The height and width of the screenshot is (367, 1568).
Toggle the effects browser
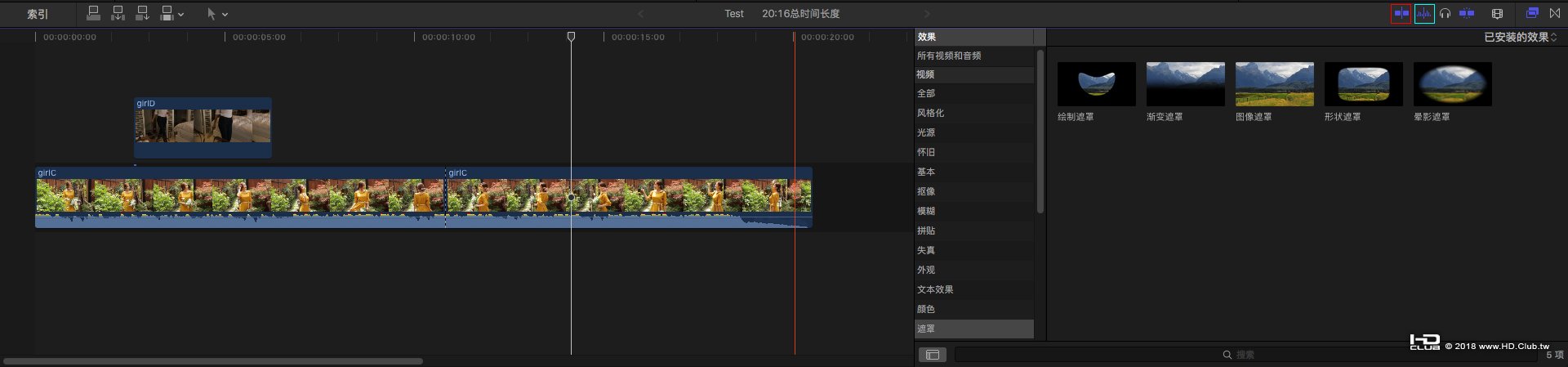[1532, 13]
